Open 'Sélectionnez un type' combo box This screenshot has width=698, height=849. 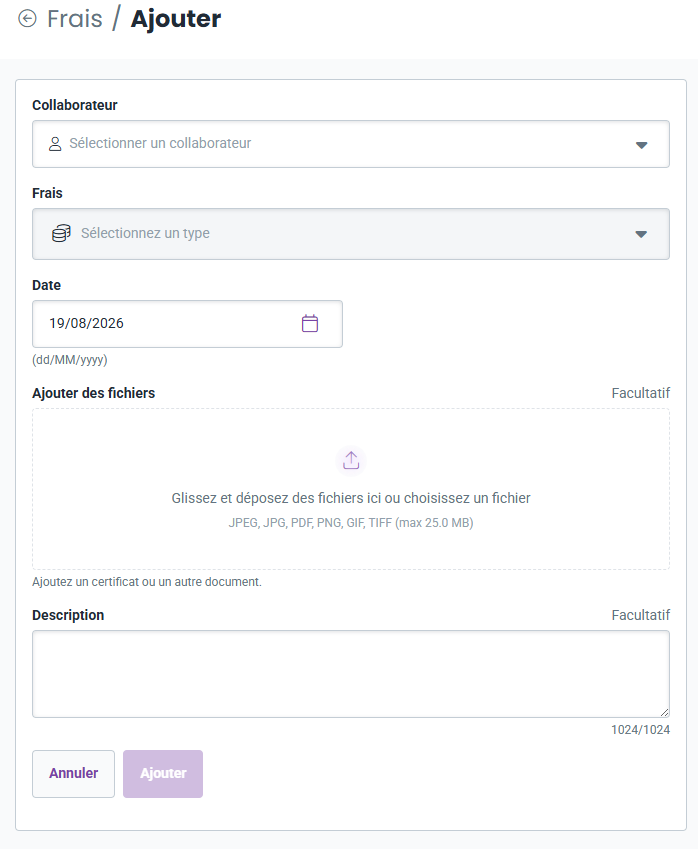pos(351,234)
